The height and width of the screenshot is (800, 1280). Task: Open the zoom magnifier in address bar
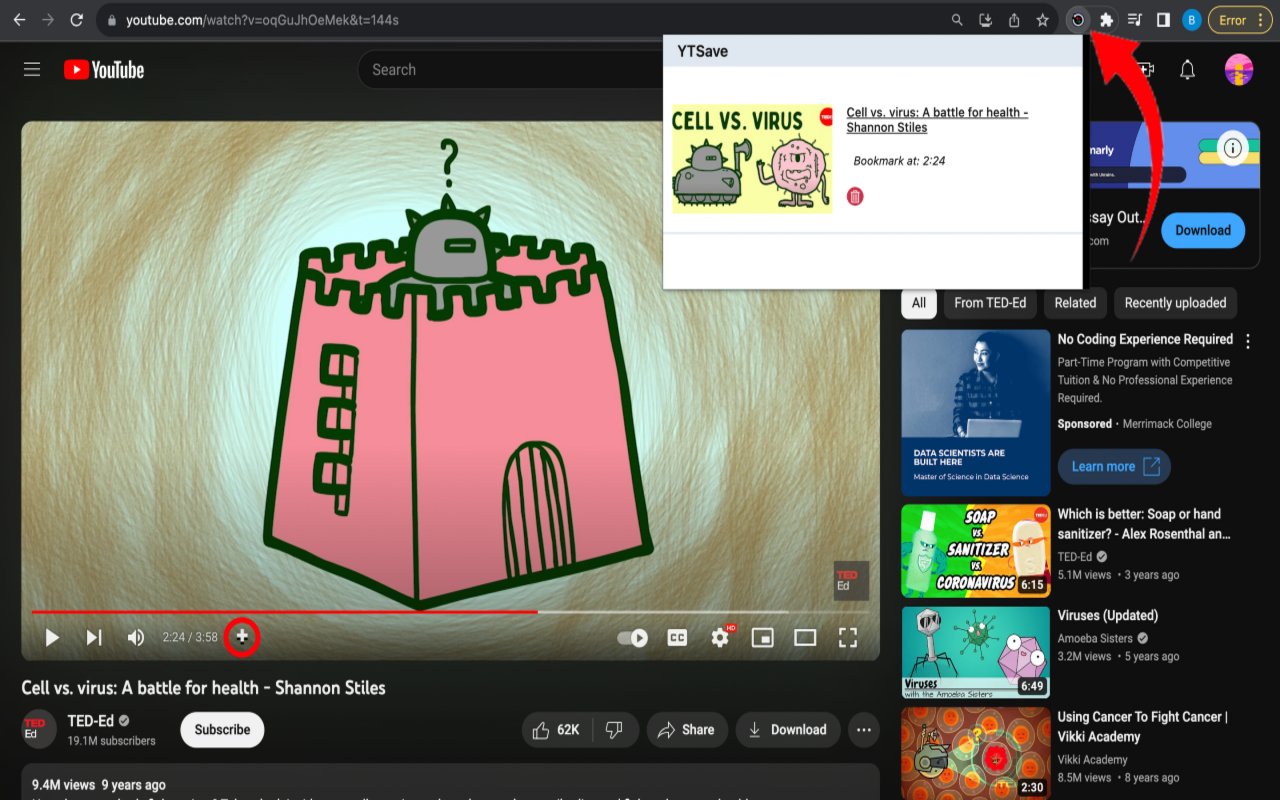pos(957,20)
